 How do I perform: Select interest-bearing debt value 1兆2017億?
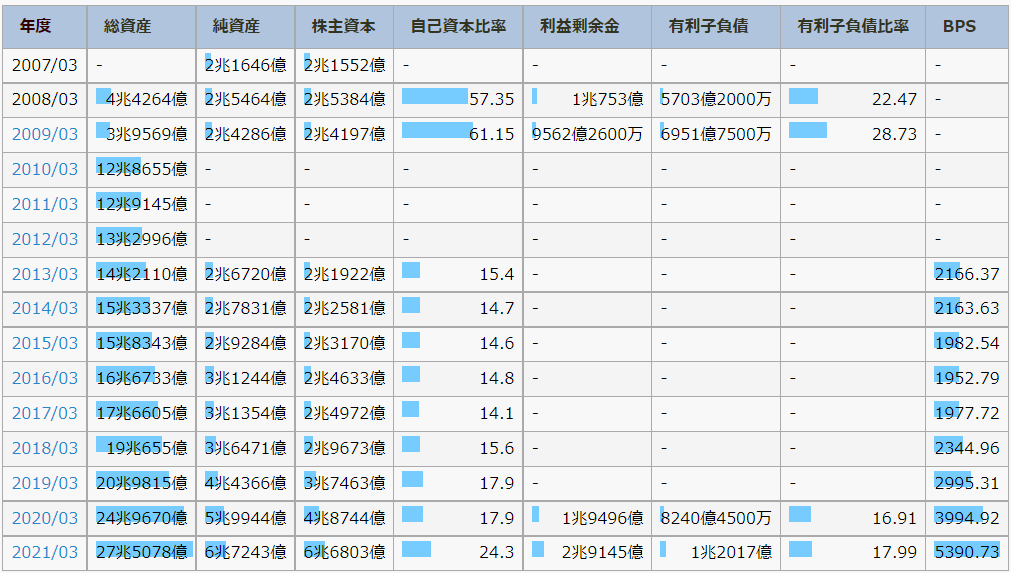click(731, 552)
